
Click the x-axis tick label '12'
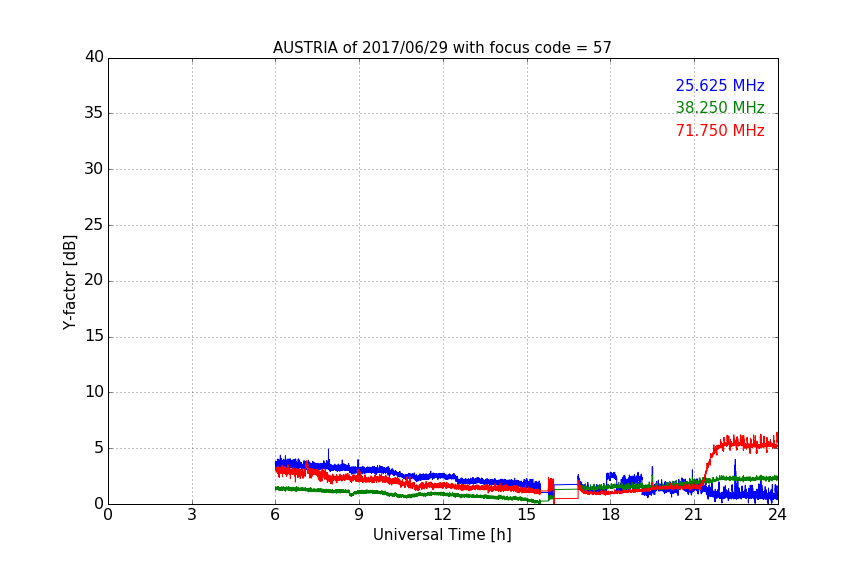442,515
